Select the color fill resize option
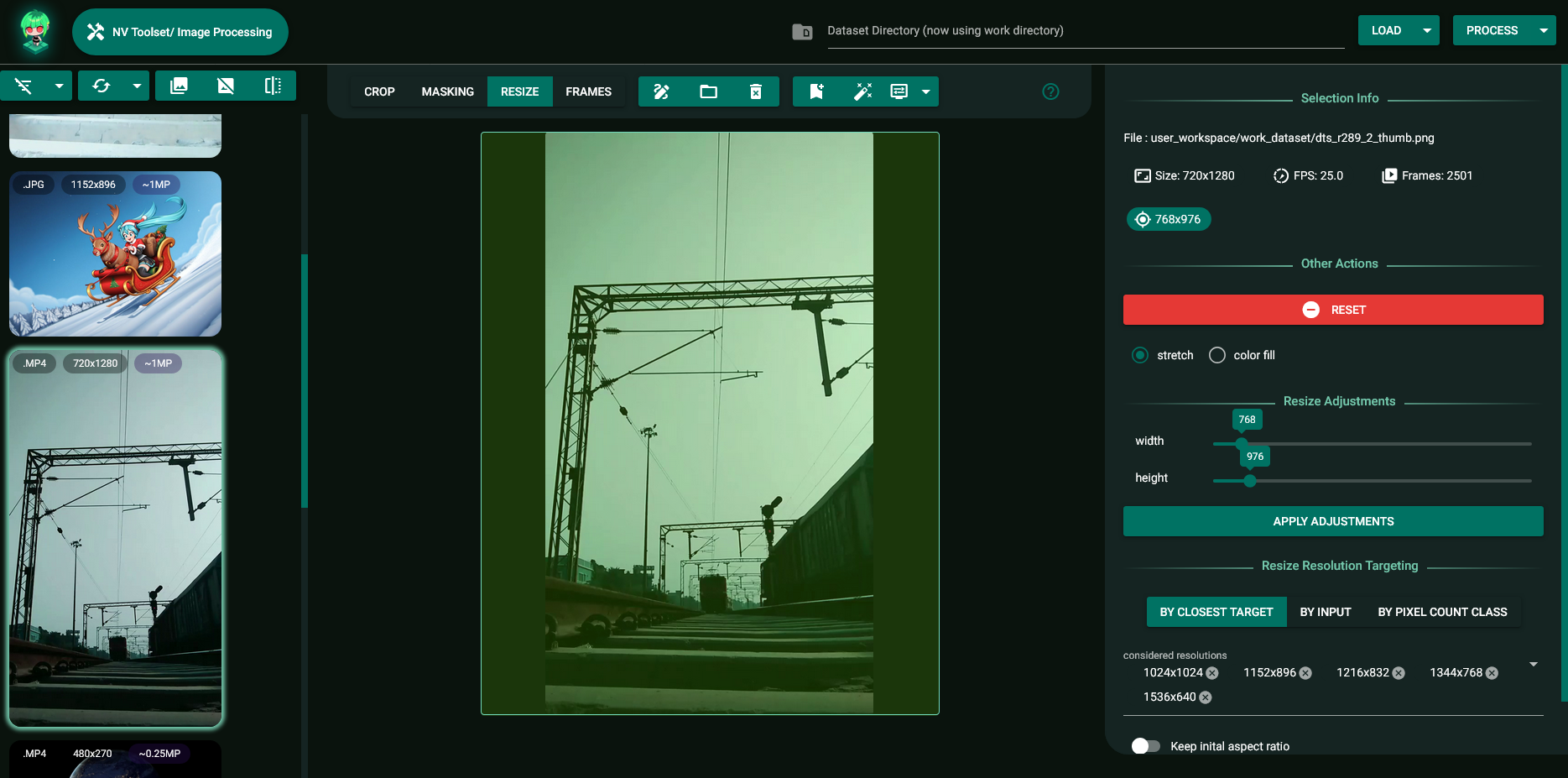Image resolution: width=1568 pixels, height=778 pixels. point(1217,355)
